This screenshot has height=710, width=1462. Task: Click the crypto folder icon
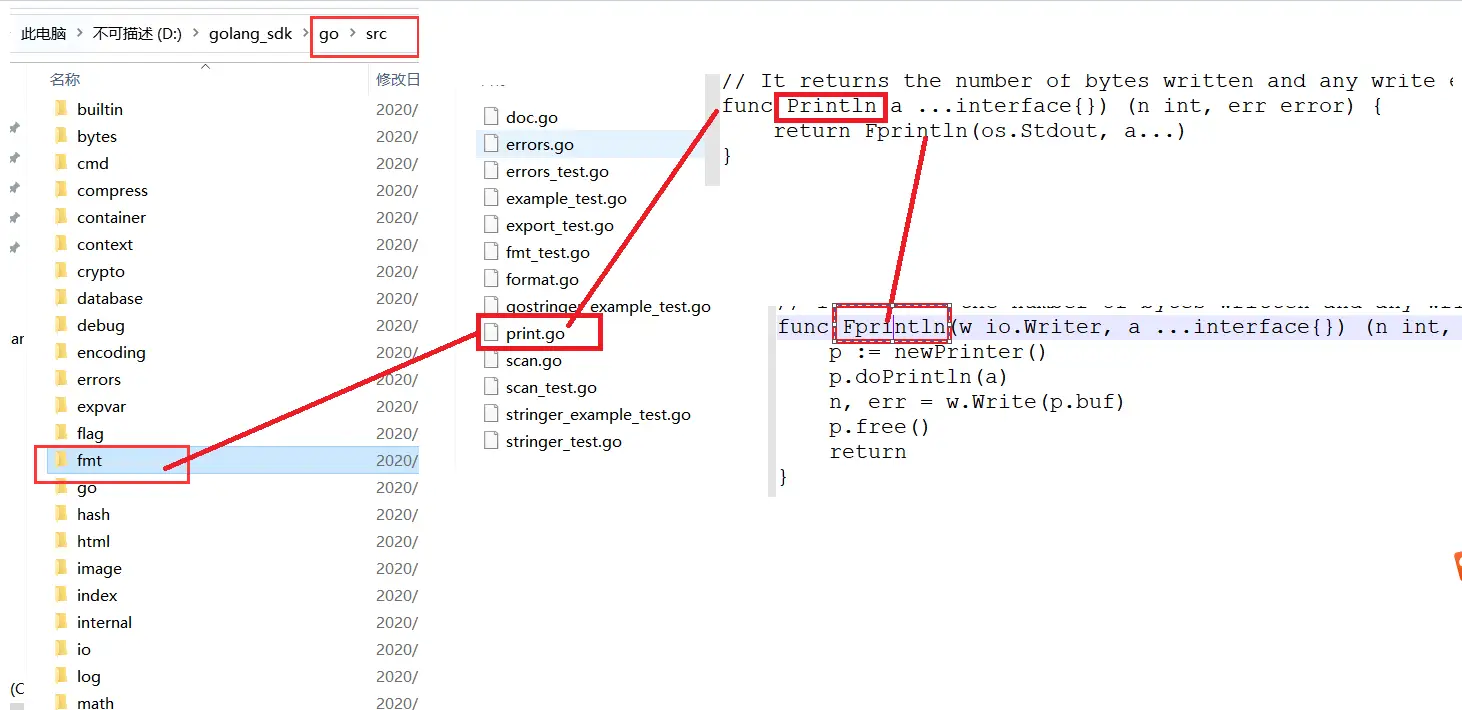point(61,271)
